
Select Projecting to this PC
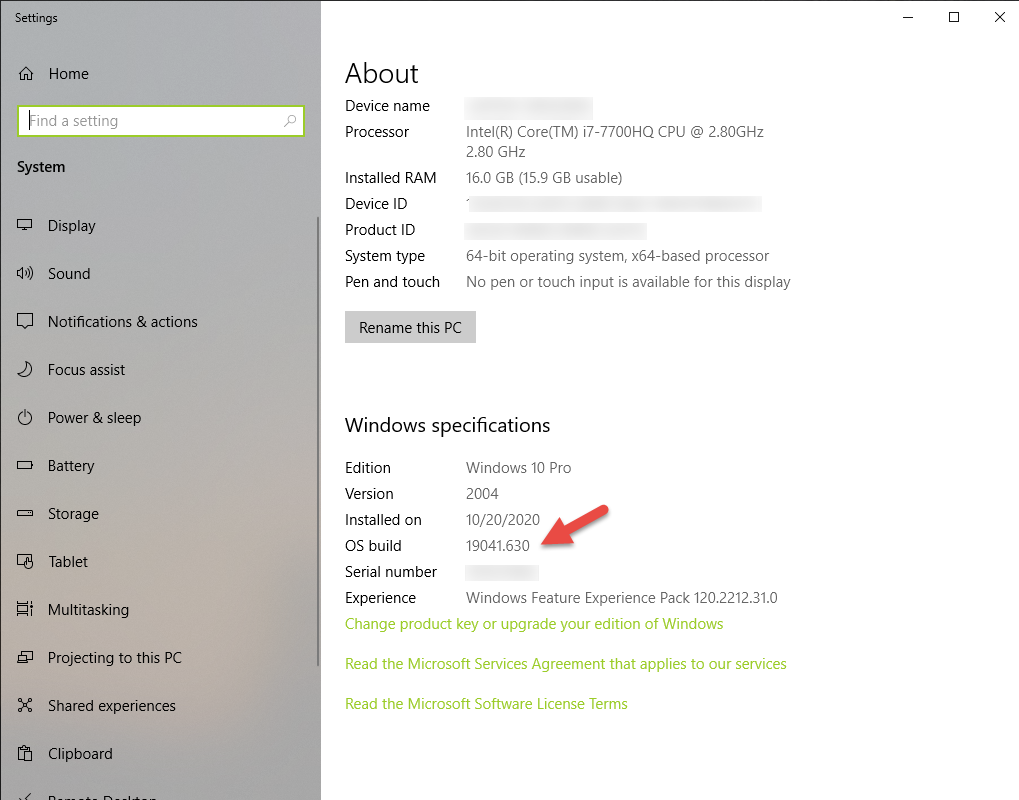click(x=115, y=658)
